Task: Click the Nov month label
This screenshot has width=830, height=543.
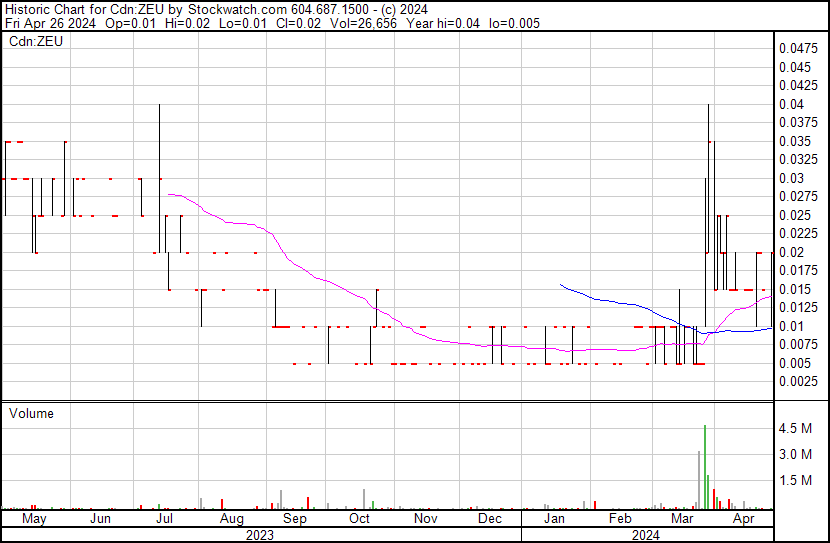Action: (426, 519)
